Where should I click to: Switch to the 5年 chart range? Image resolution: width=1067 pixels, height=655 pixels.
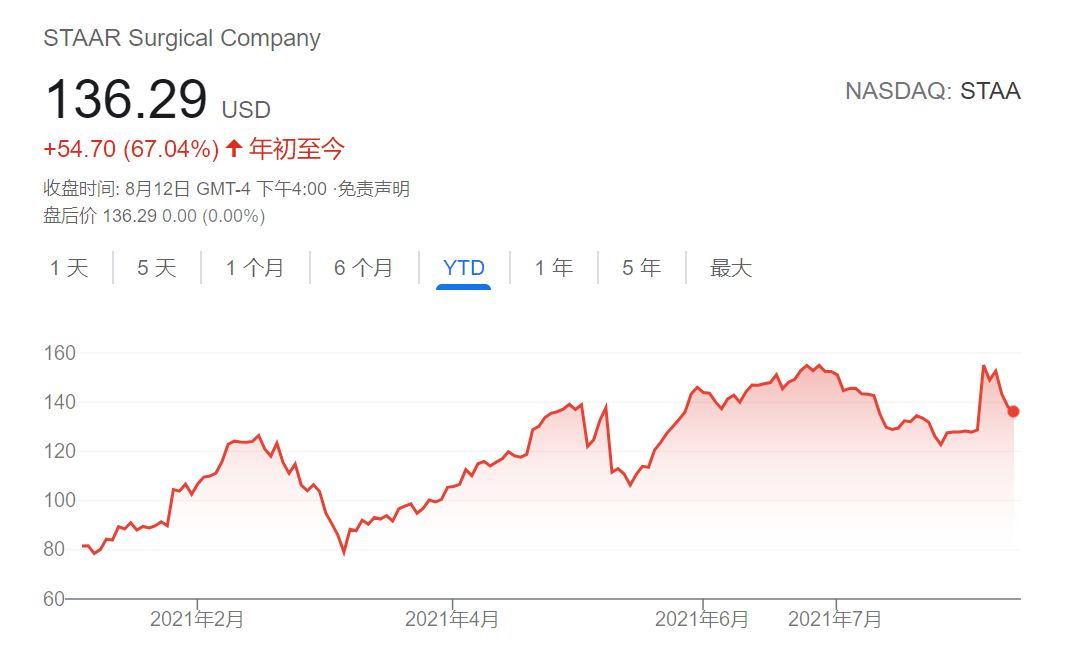640,268
